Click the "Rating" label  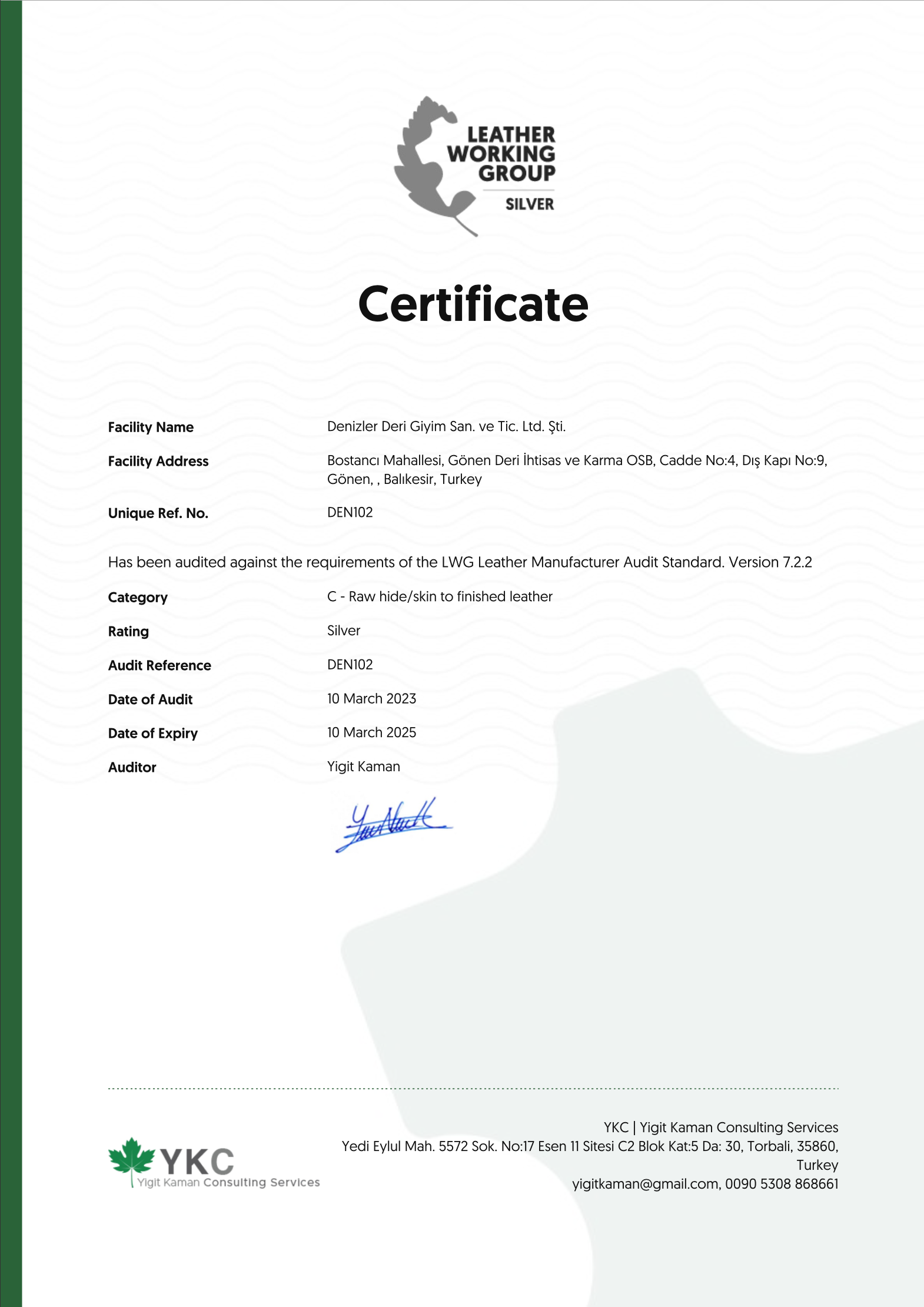[128, 632]
